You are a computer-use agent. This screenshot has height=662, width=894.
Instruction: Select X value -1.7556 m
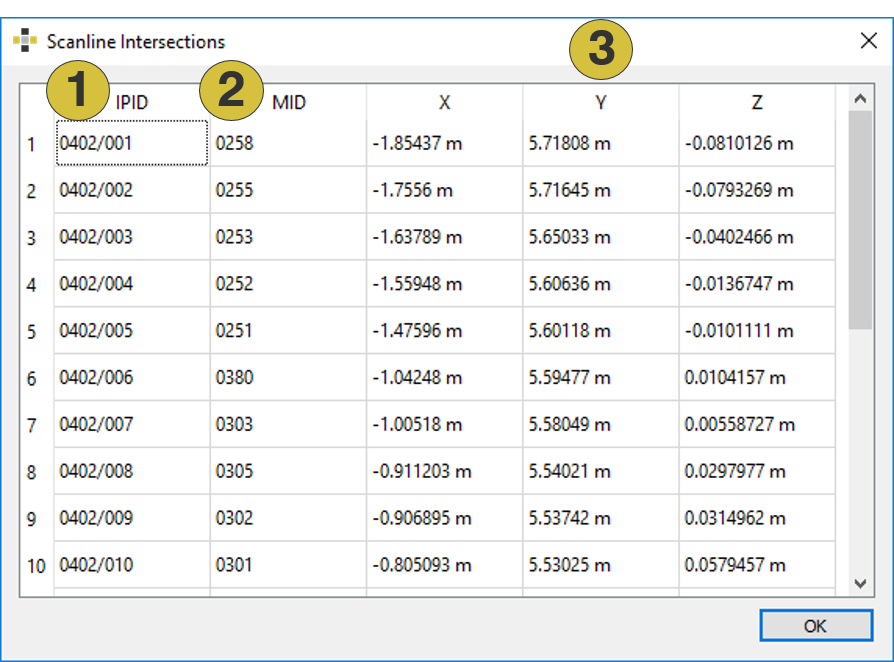tap(444, 190)
